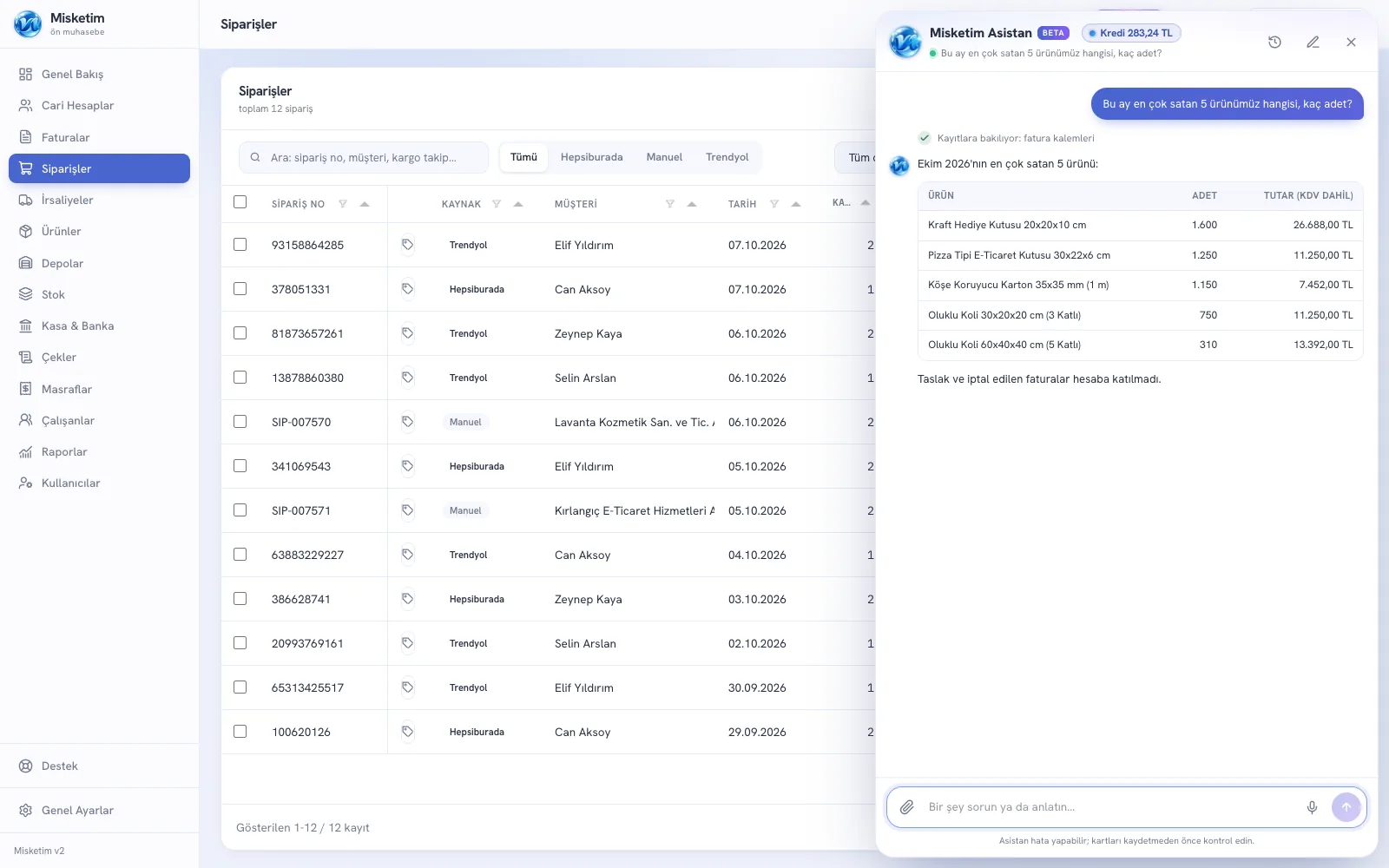Screen dimensions: 1389x868
Task: Check the box for order 378051331
Action: [240, 289]
